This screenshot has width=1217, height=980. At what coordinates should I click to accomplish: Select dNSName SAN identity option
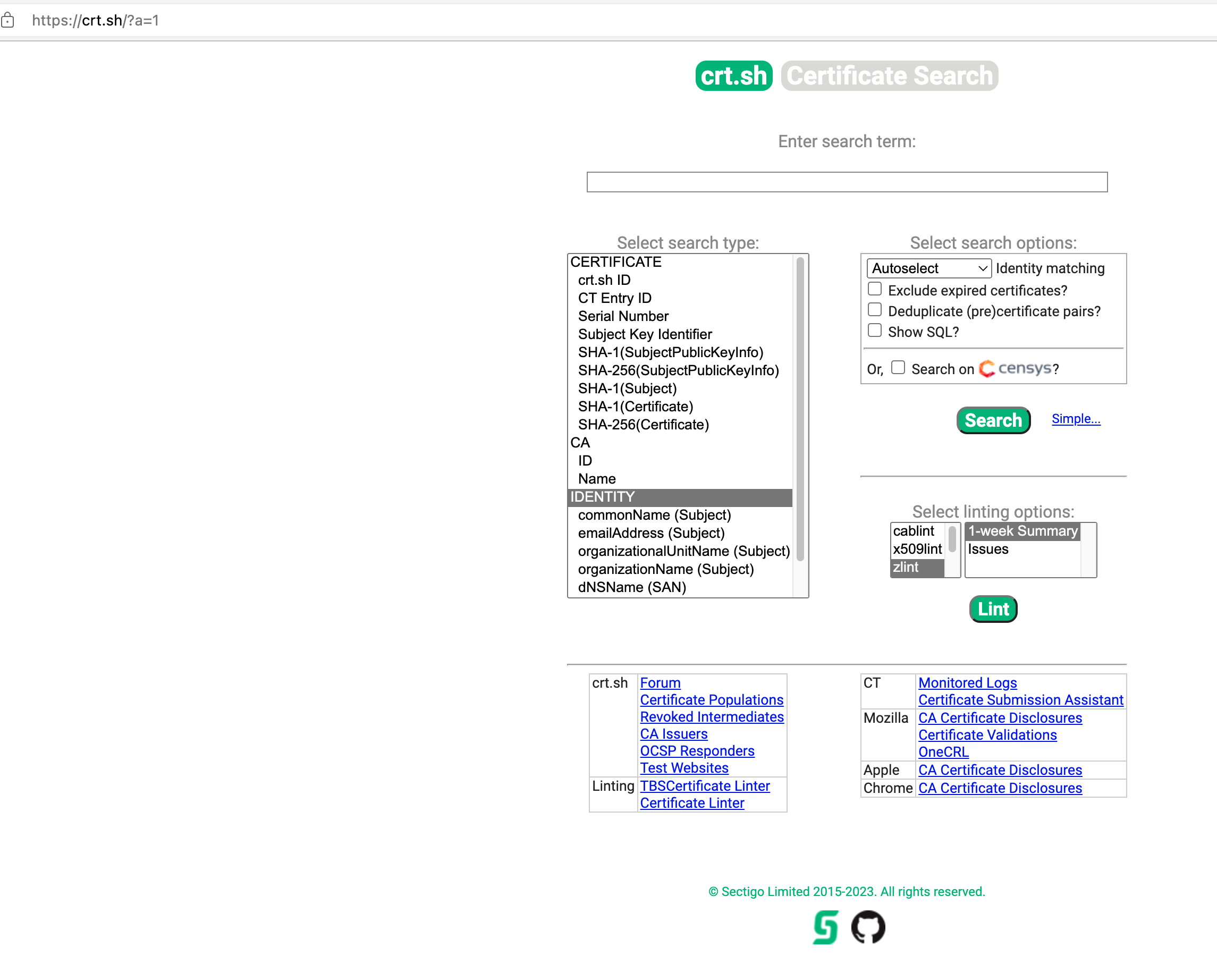[x=630, y=587]
